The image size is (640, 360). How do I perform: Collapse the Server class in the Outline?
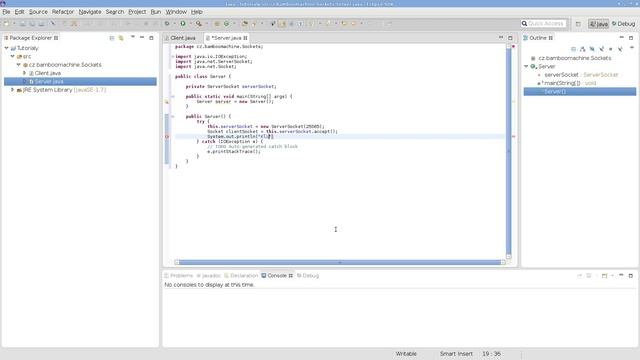[x=527, y=66]
